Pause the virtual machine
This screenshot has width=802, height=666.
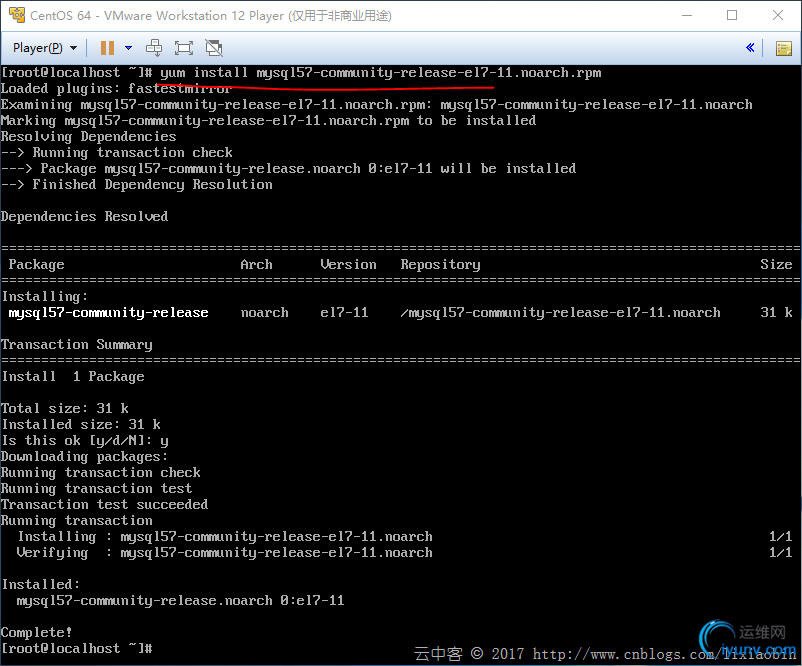pos(107,48)
